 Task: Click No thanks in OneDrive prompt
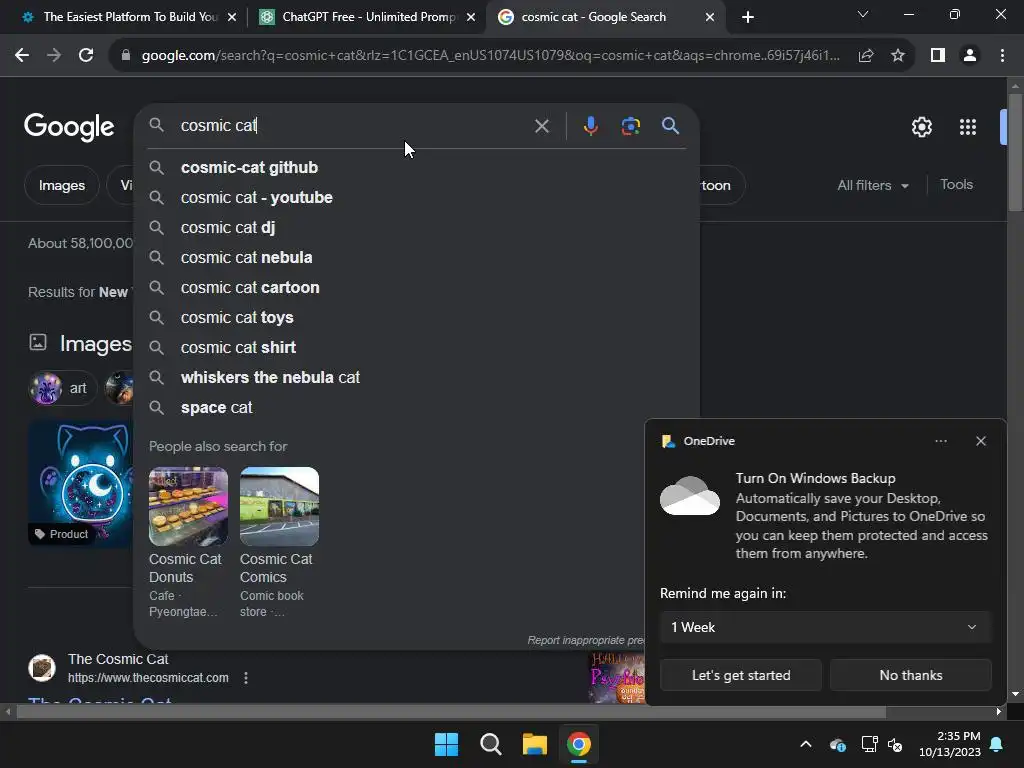[x=910, y=675]
